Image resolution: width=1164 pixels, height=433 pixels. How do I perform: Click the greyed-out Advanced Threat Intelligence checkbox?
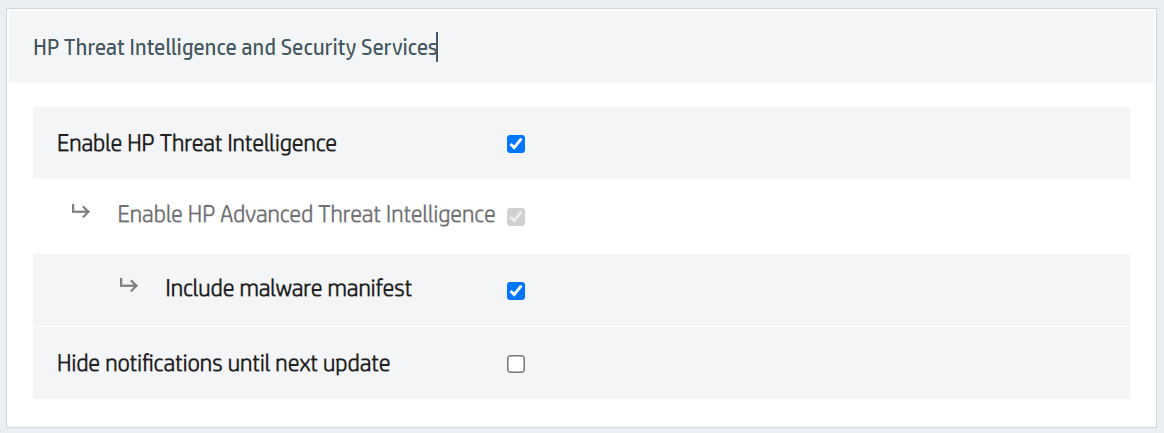click(516, 216)
